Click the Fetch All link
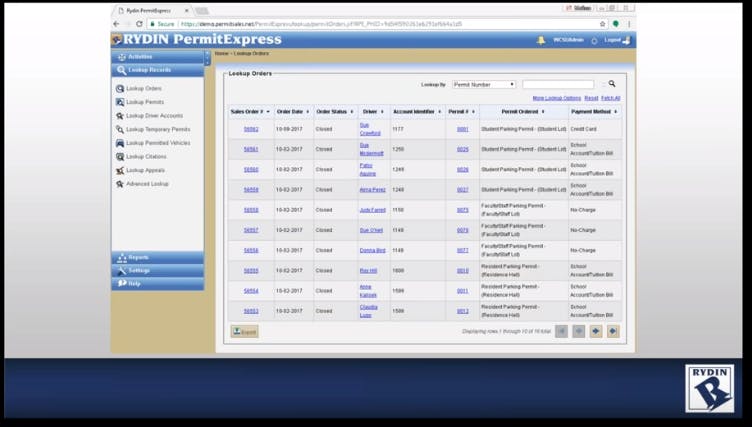 (610, 98)
